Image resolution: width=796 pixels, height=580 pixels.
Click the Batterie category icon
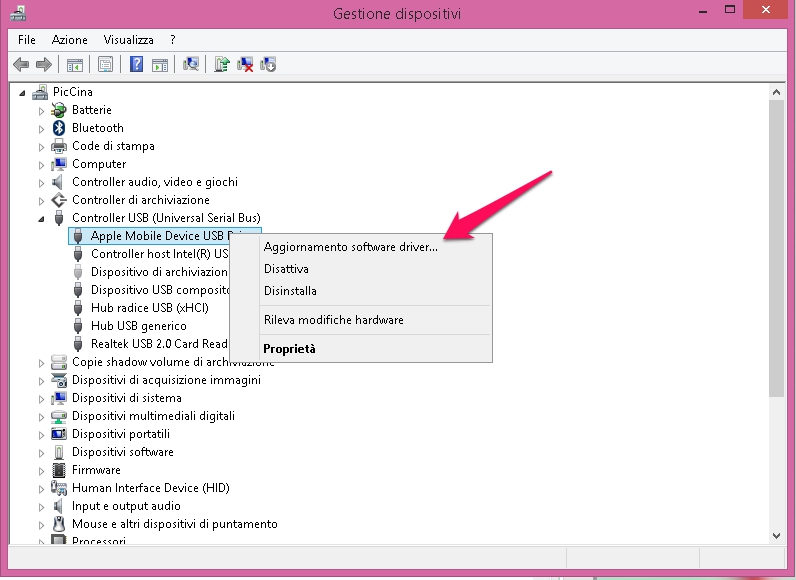(x=59, y=110)
